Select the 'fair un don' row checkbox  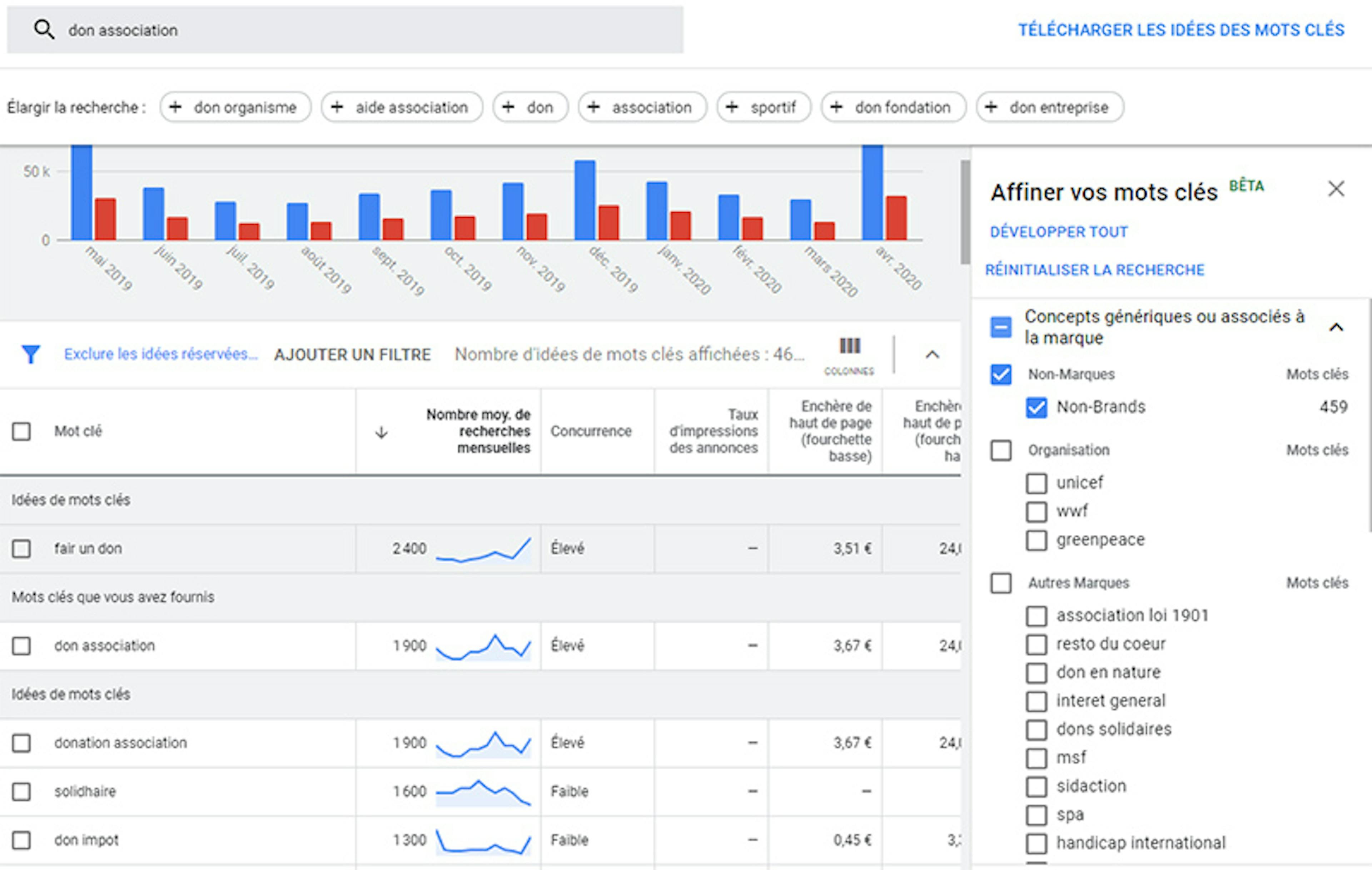[x=22, y=548]
